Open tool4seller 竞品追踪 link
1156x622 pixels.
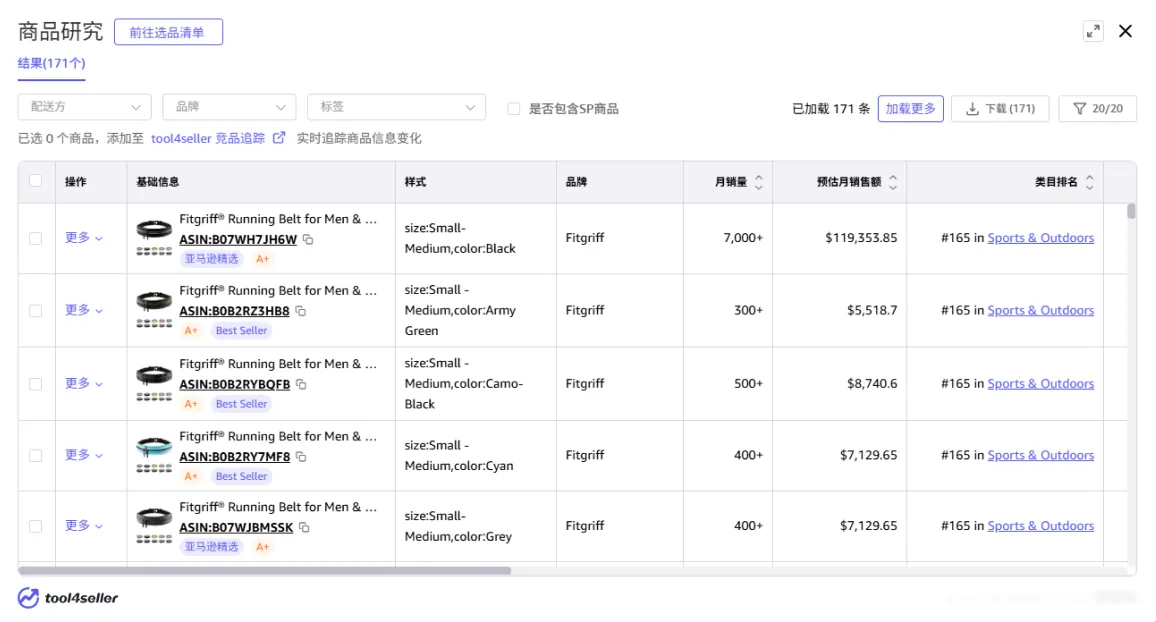208,138
